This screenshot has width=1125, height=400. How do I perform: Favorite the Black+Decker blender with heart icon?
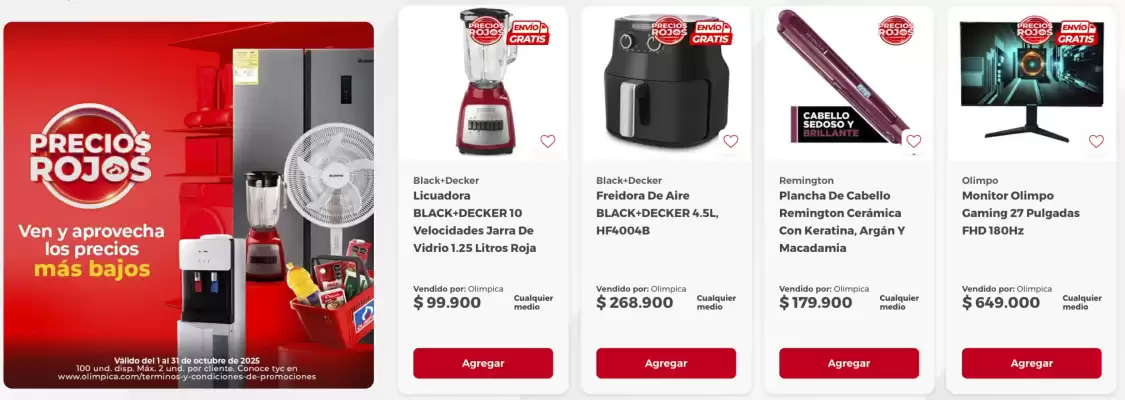[547, 141]
